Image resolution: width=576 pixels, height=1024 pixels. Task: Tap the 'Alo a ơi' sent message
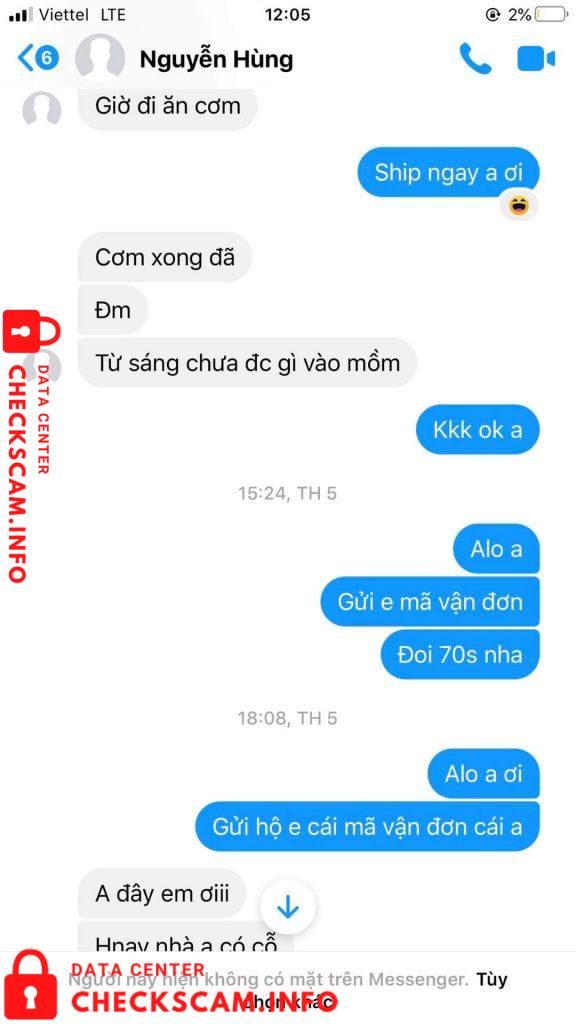pyautogui.click(x=483, y=774)
